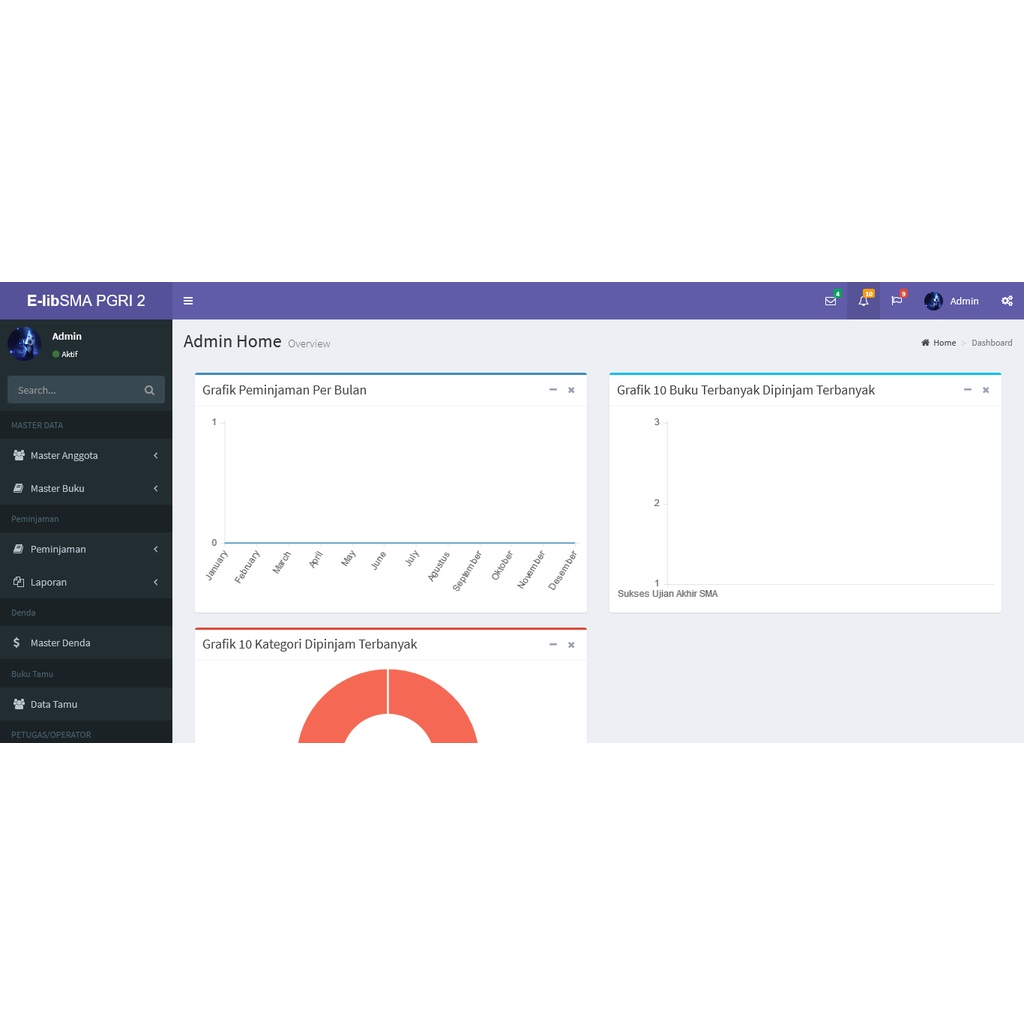
Task: Toggle the sidebar with the hamburger icon
Action: (188, 301)
